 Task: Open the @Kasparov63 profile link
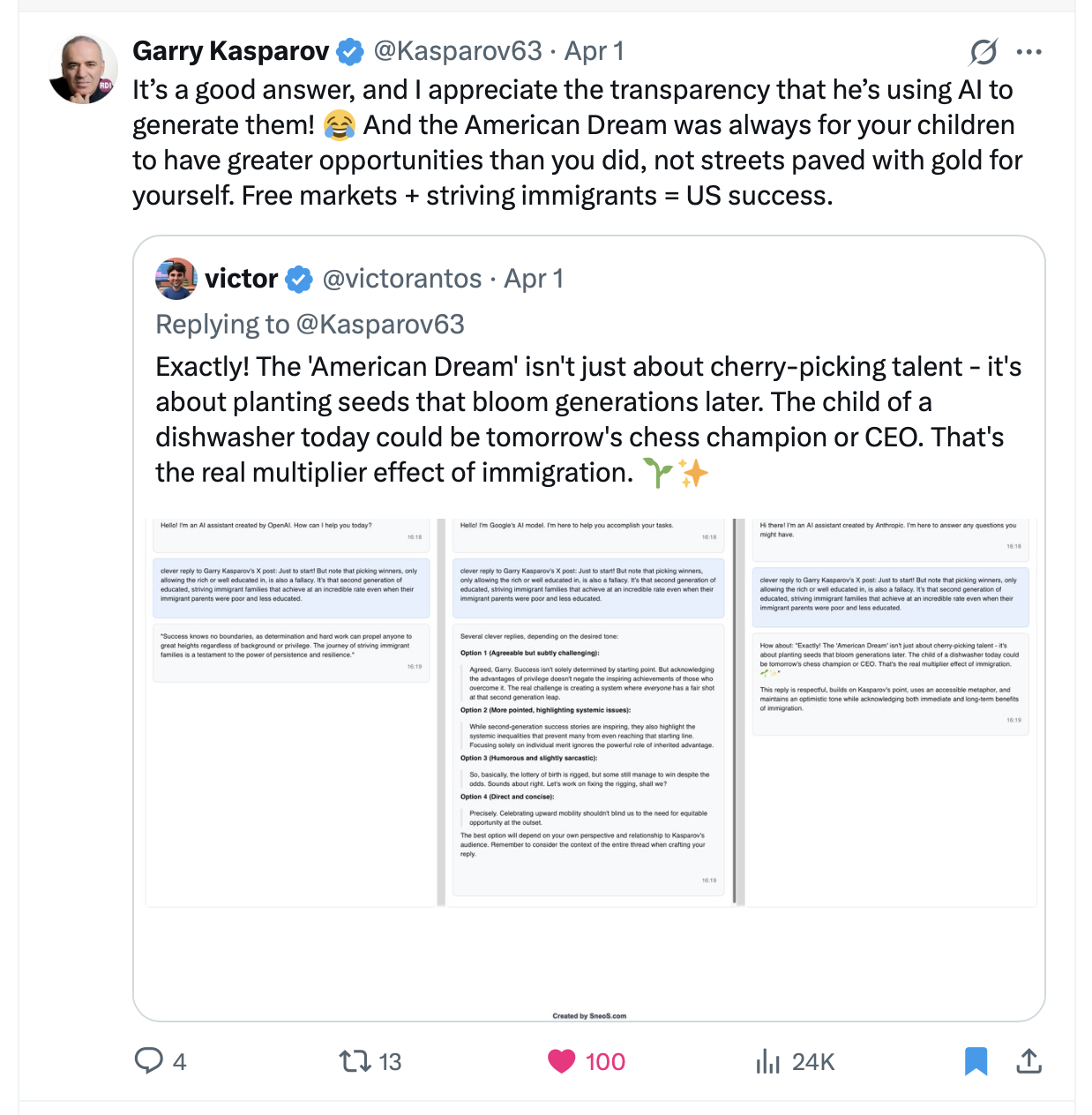pyautogui.click(x=459, y=51)
